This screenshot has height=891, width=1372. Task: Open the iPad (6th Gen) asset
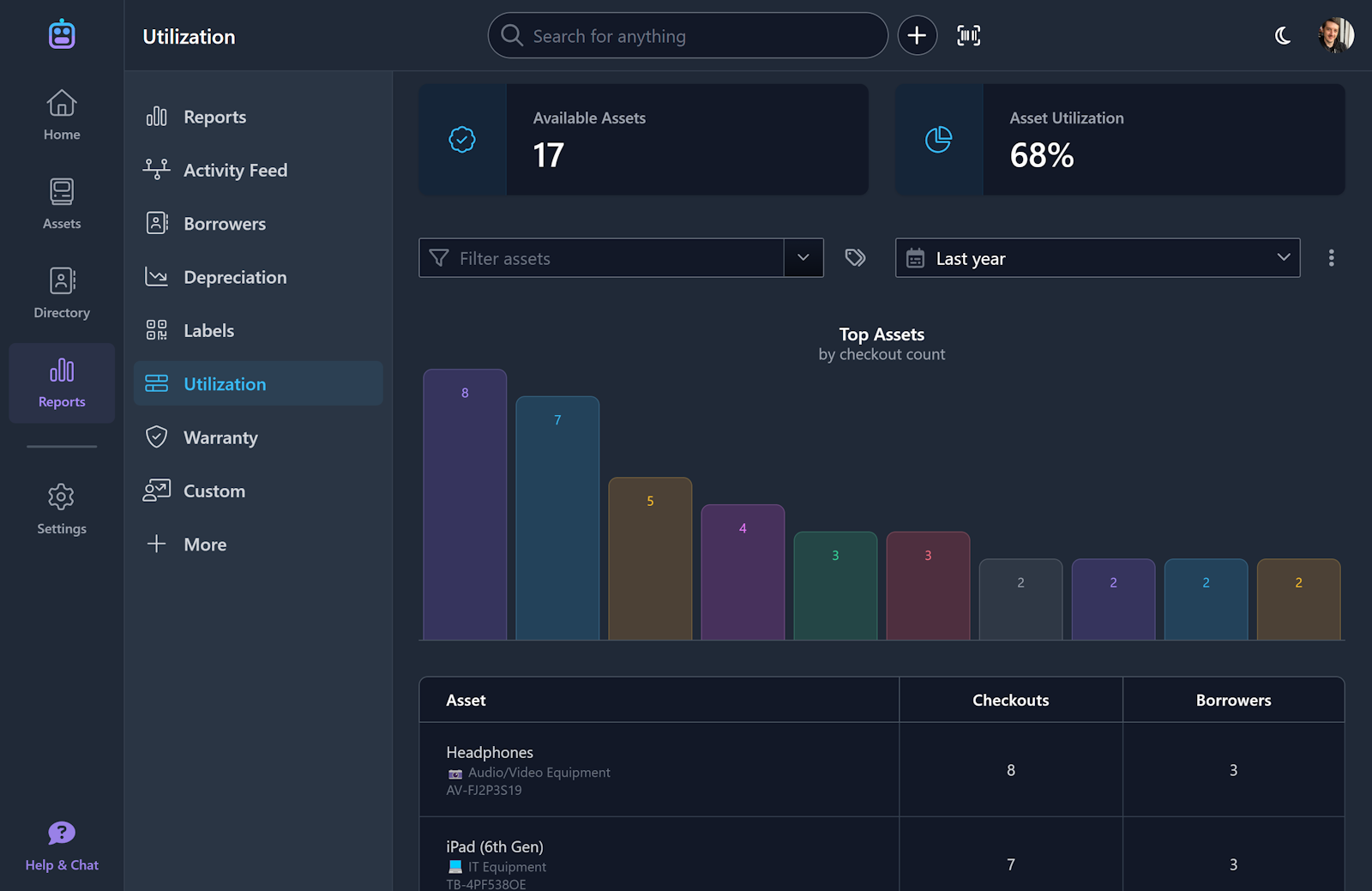click(x=882, y=854)
